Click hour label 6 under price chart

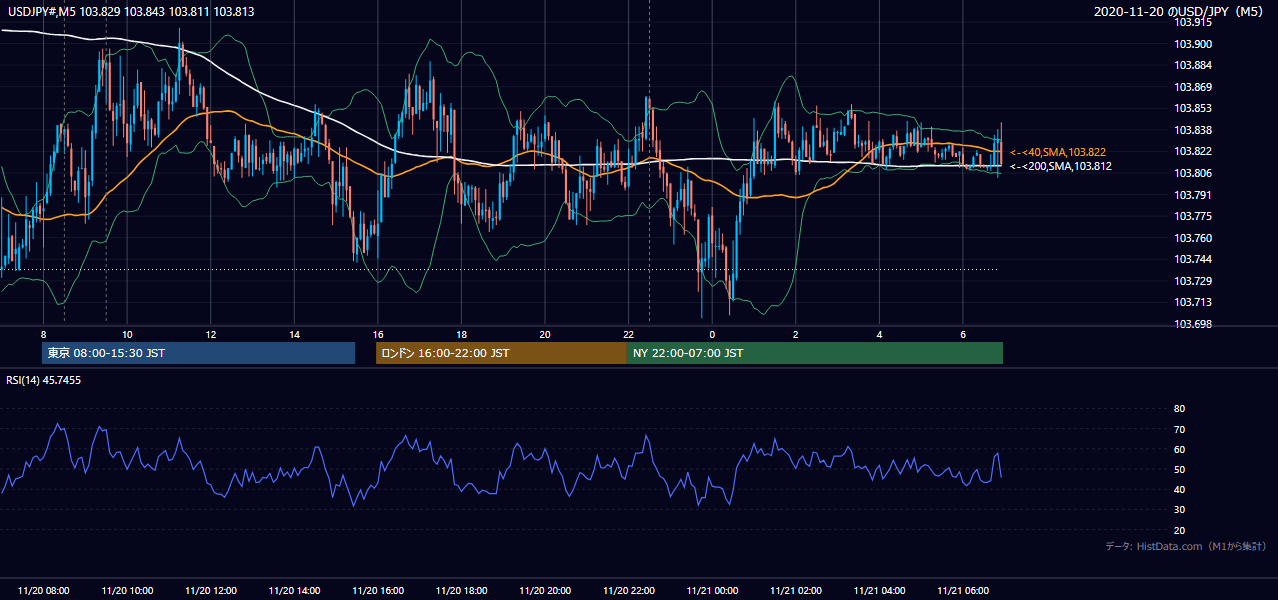click(x=963, y=334)
